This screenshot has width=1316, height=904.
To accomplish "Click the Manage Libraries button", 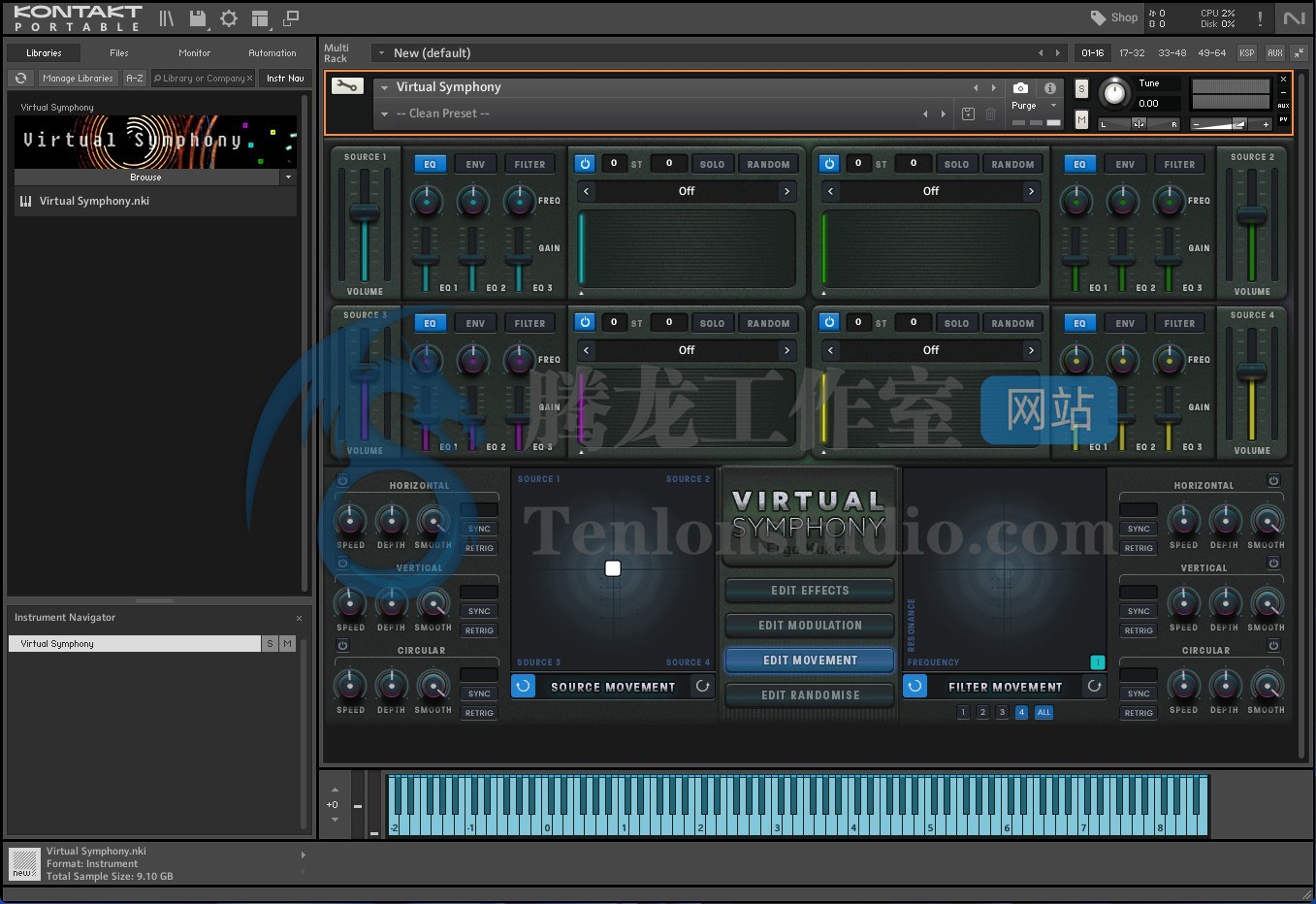I will pyautogui.click(x=78, y=79).
